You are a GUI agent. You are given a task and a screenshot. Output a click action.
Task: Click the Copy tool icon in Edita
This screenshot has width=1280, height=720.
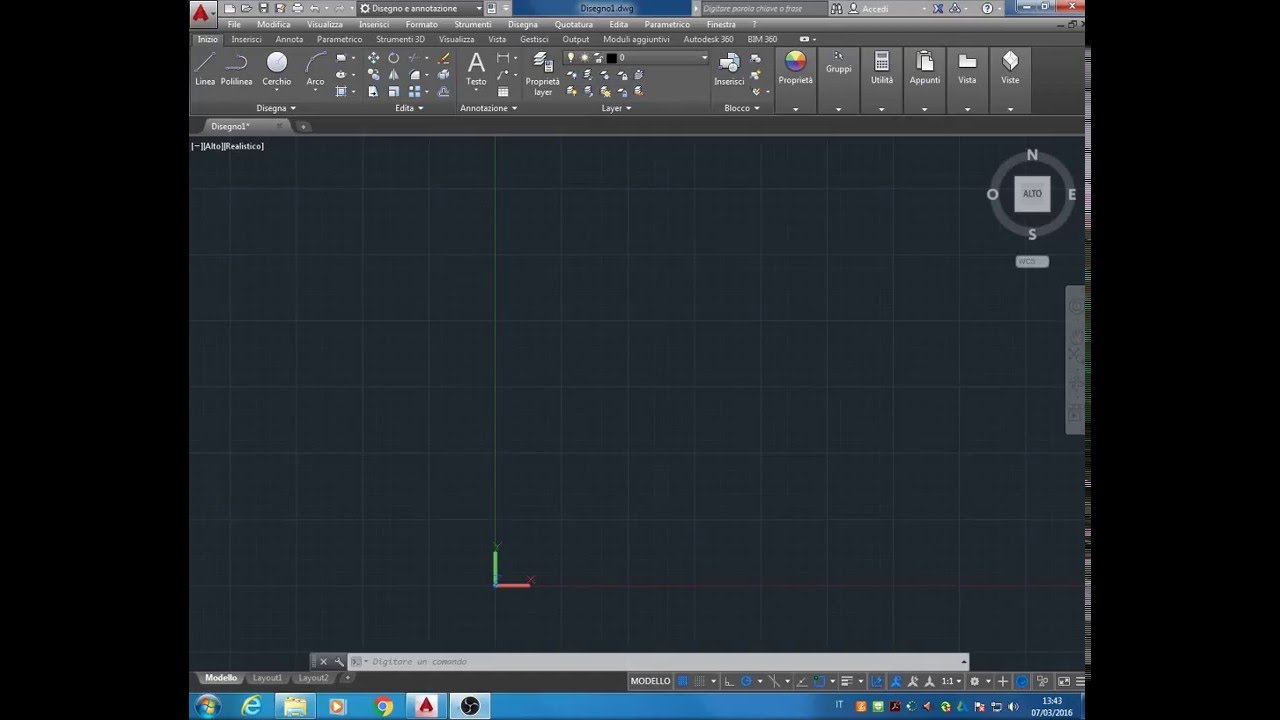click(373, 75)
